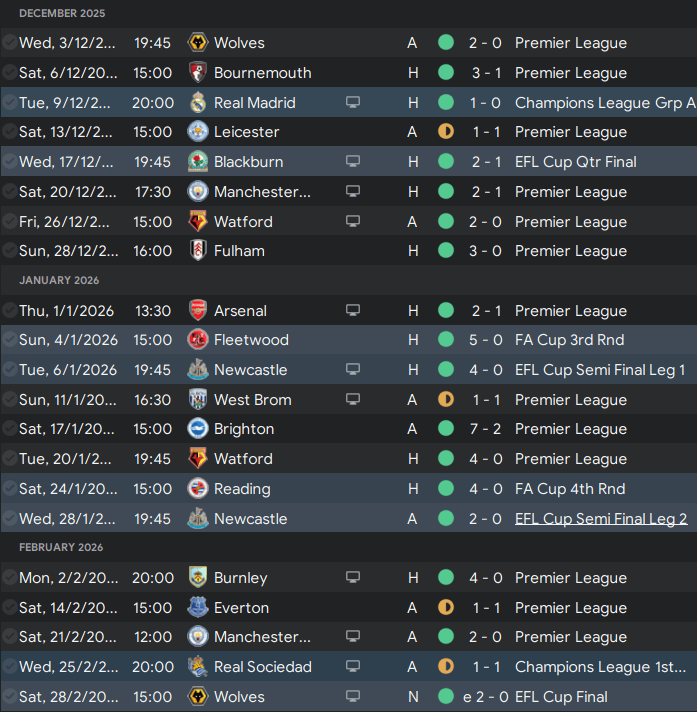
Task: Toggle the checkmark on the Reading FA Cup row
Action: 9,489
